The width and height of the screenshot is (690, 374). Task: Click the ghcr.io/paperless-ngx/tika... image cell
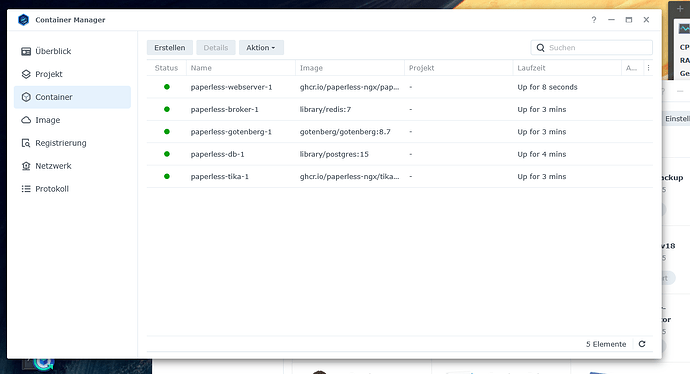[x=349, y=177]
